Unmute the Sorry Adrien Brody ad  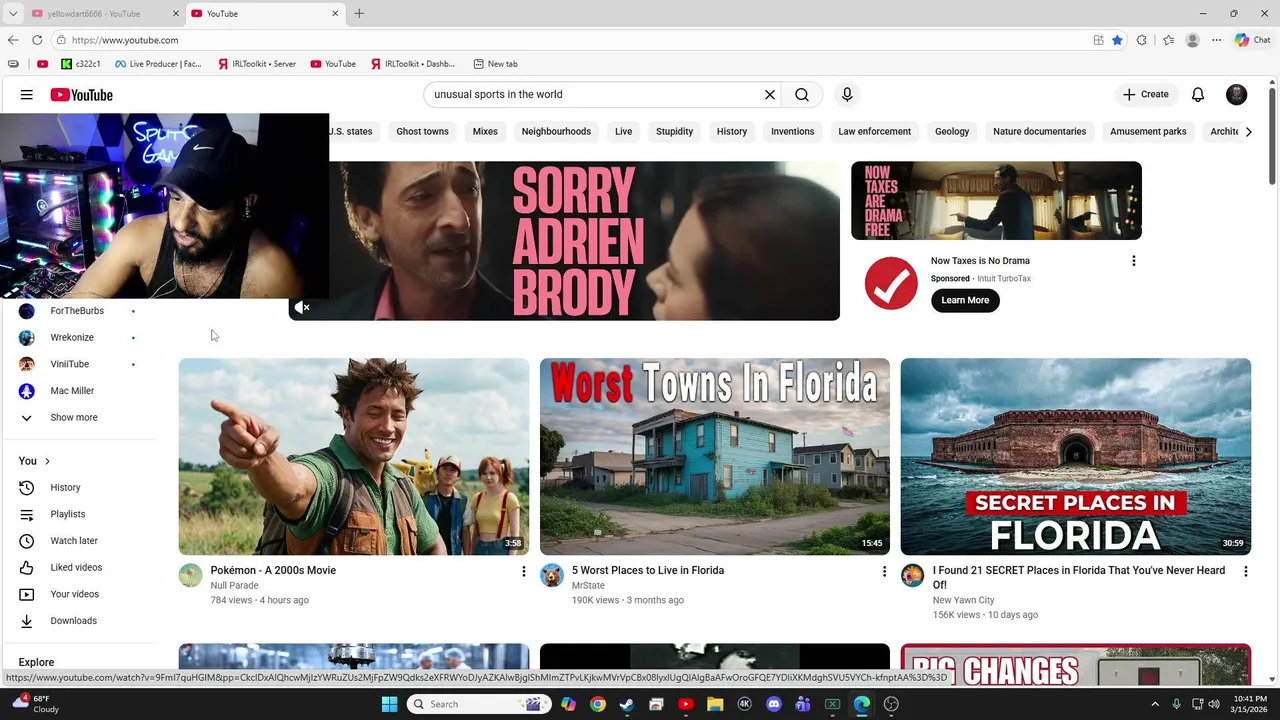coord(302,307)
